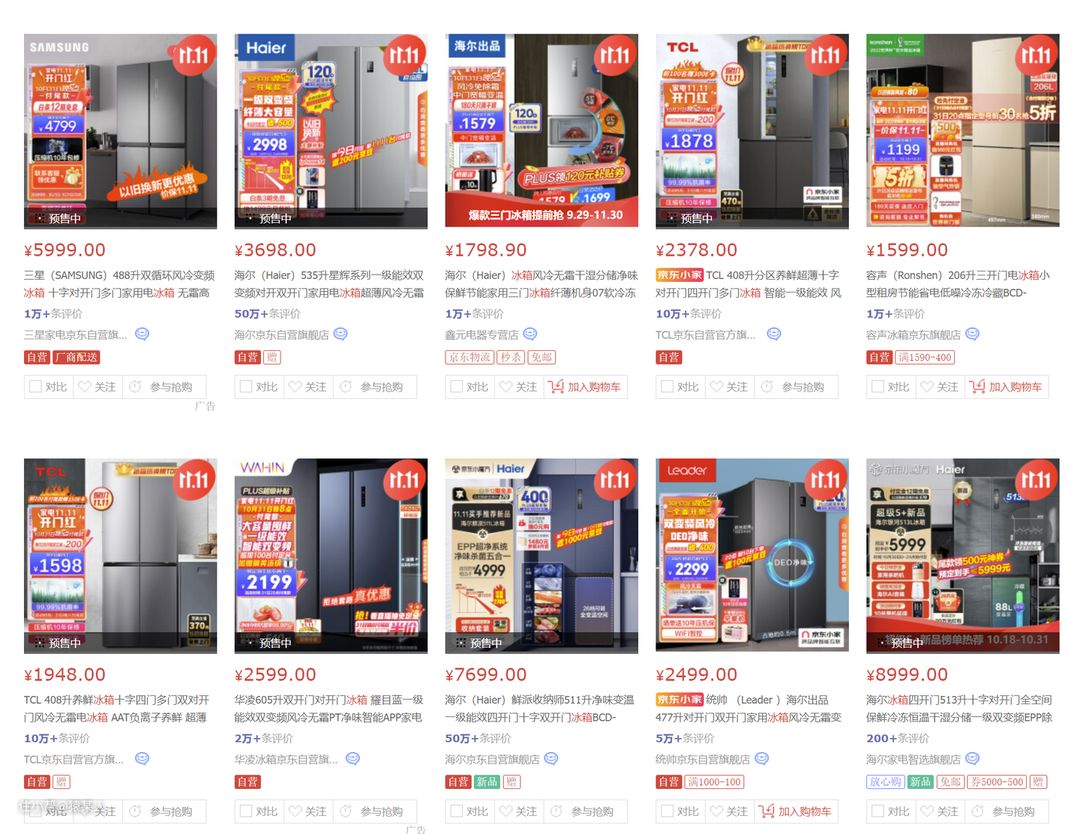Click heart 关注 for Samsung 488升 fridge
Viewport: 1080px width, 834px height.
96,387
